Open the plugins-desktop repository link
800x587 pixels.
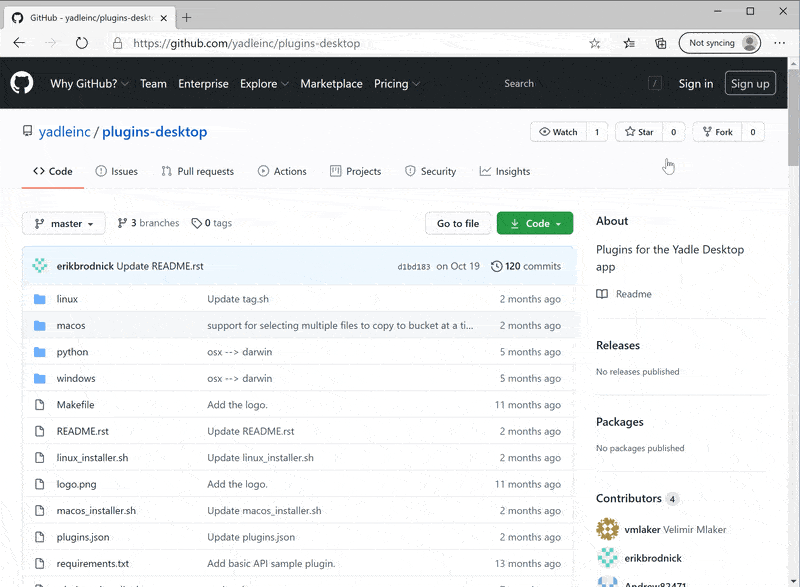pyautogui.click(x=155, y=132)
